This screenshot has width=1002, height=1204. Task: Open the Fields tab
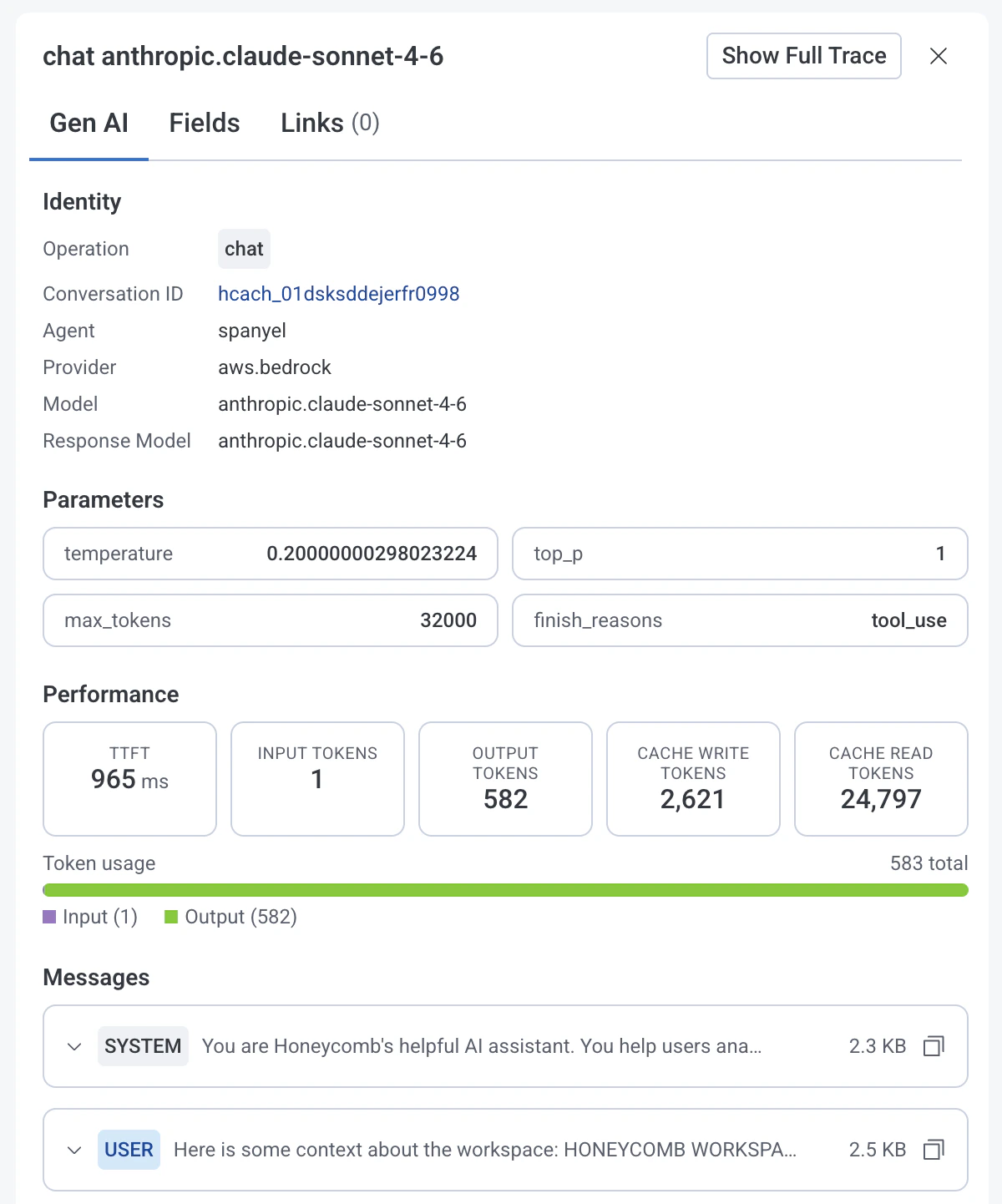(x=205, y=124)
